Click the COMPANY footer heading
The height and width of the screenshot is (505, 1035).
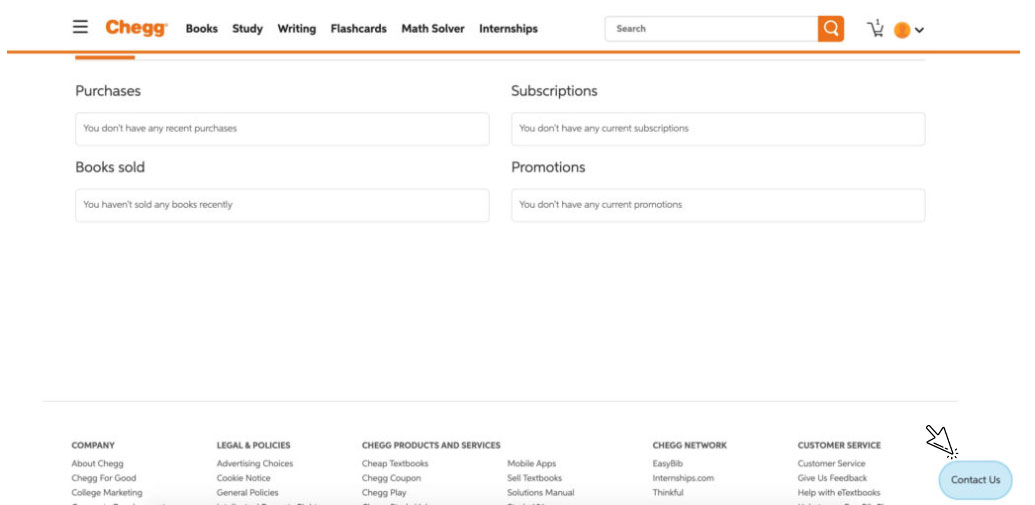coord(93,446)
